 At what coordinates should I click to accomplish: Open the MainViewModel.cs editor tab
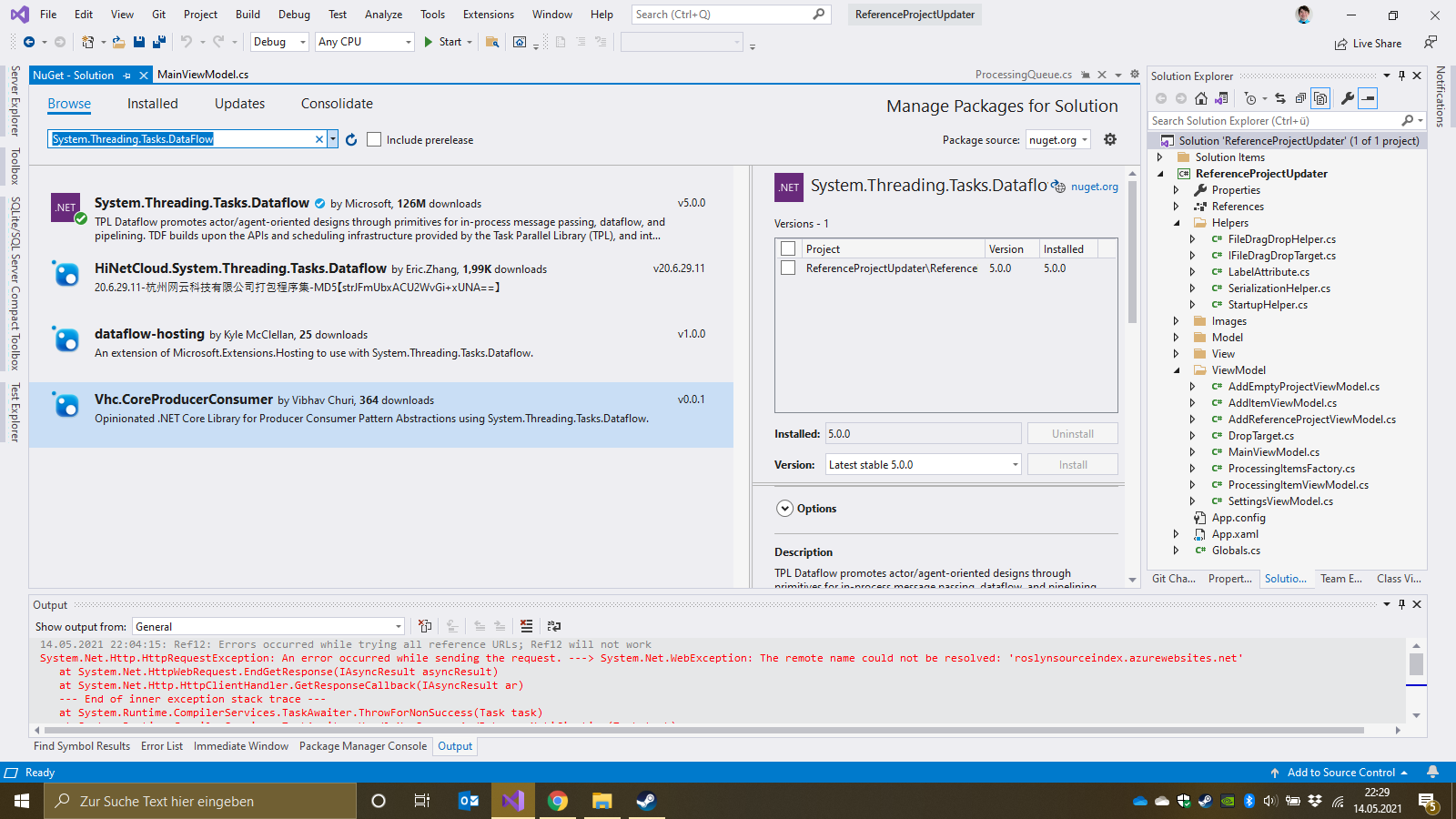pos(203,75)
